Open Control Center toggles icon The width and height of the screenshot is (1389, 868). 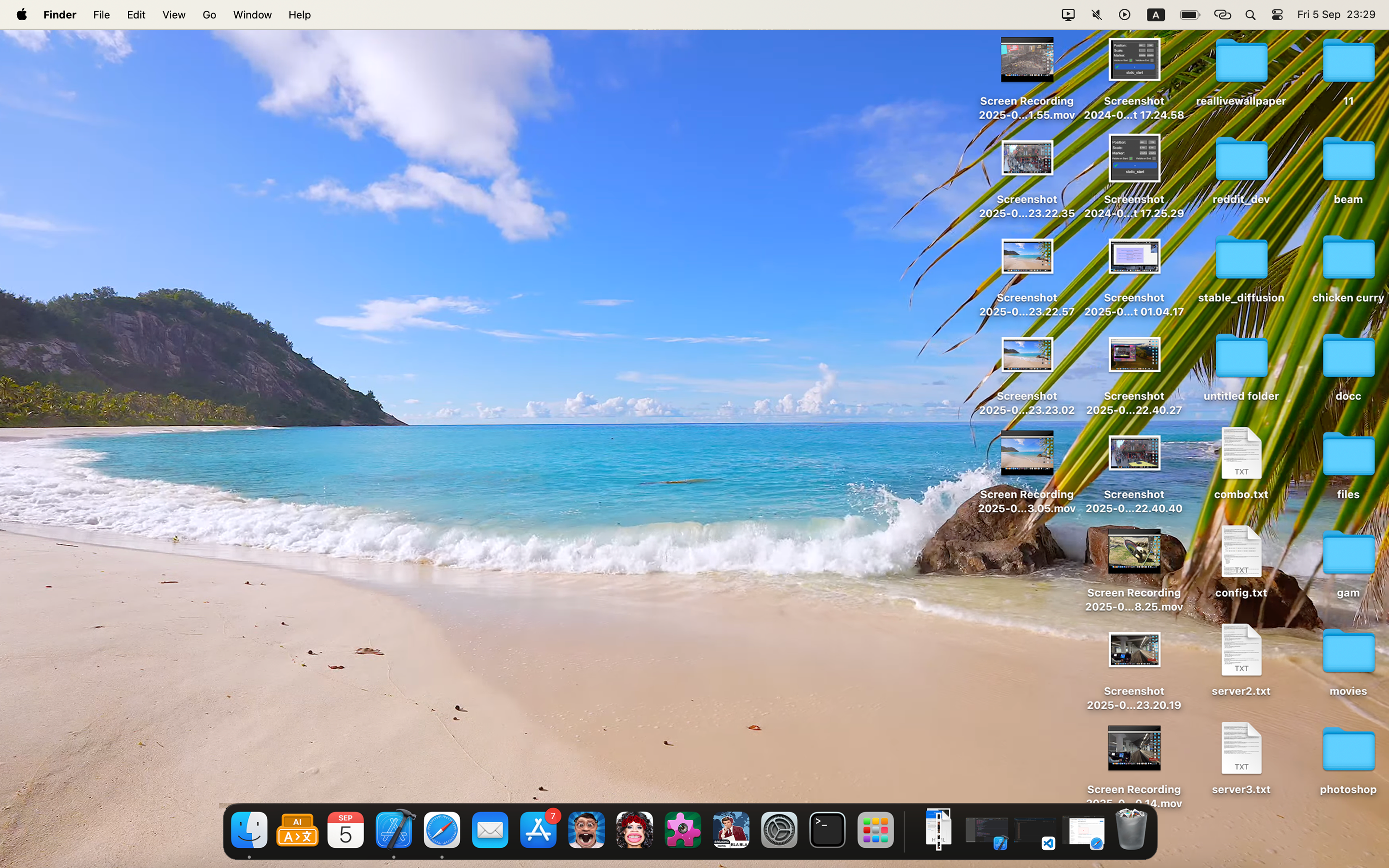(1277, 15)
